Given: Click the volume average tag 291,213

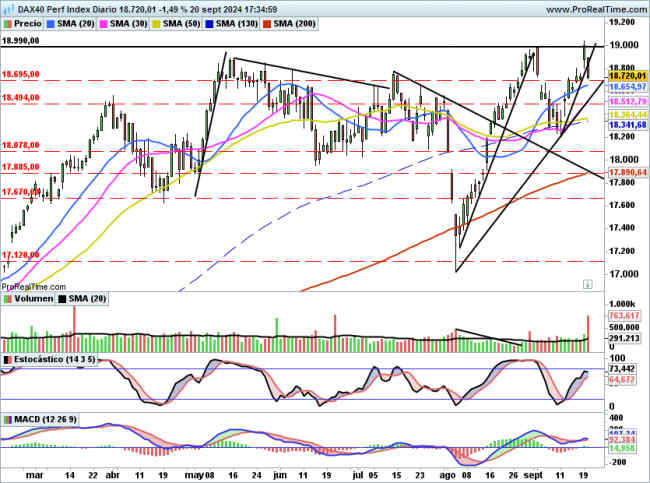Looking at the screenshot, I should pos(624,338).
